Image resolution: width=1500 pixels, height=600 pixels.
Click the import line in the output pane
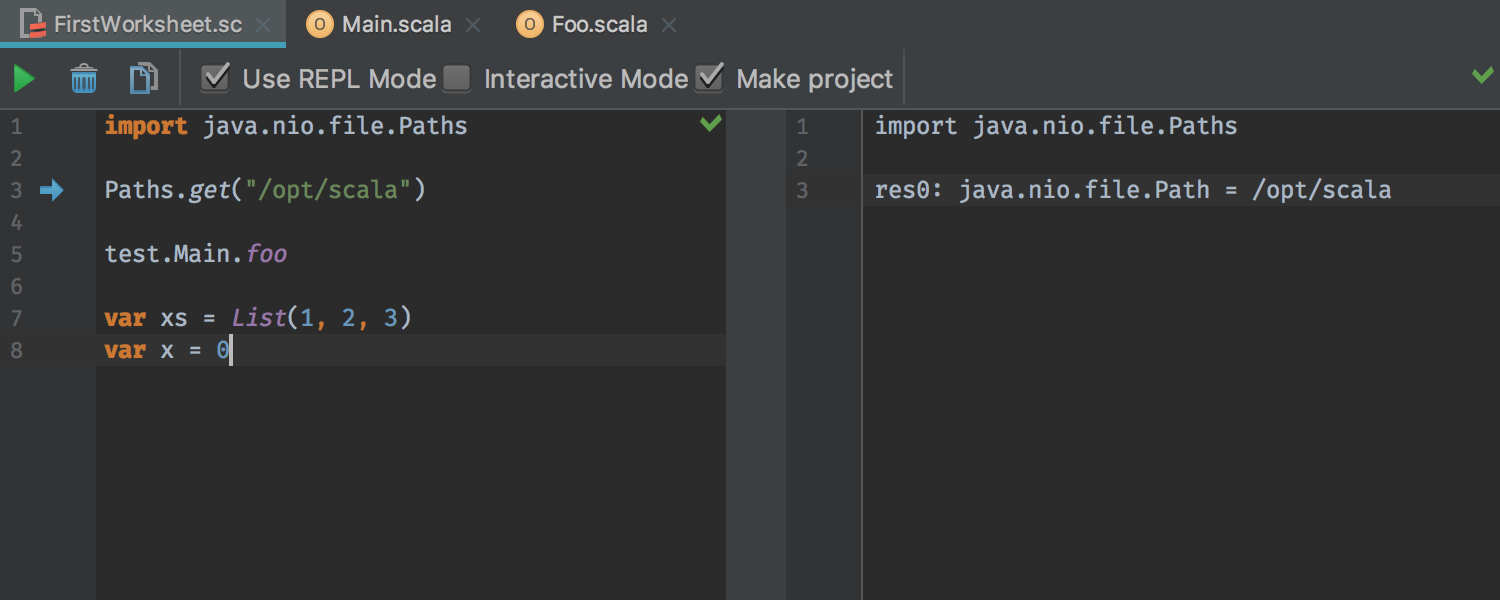click(1056, 126)
